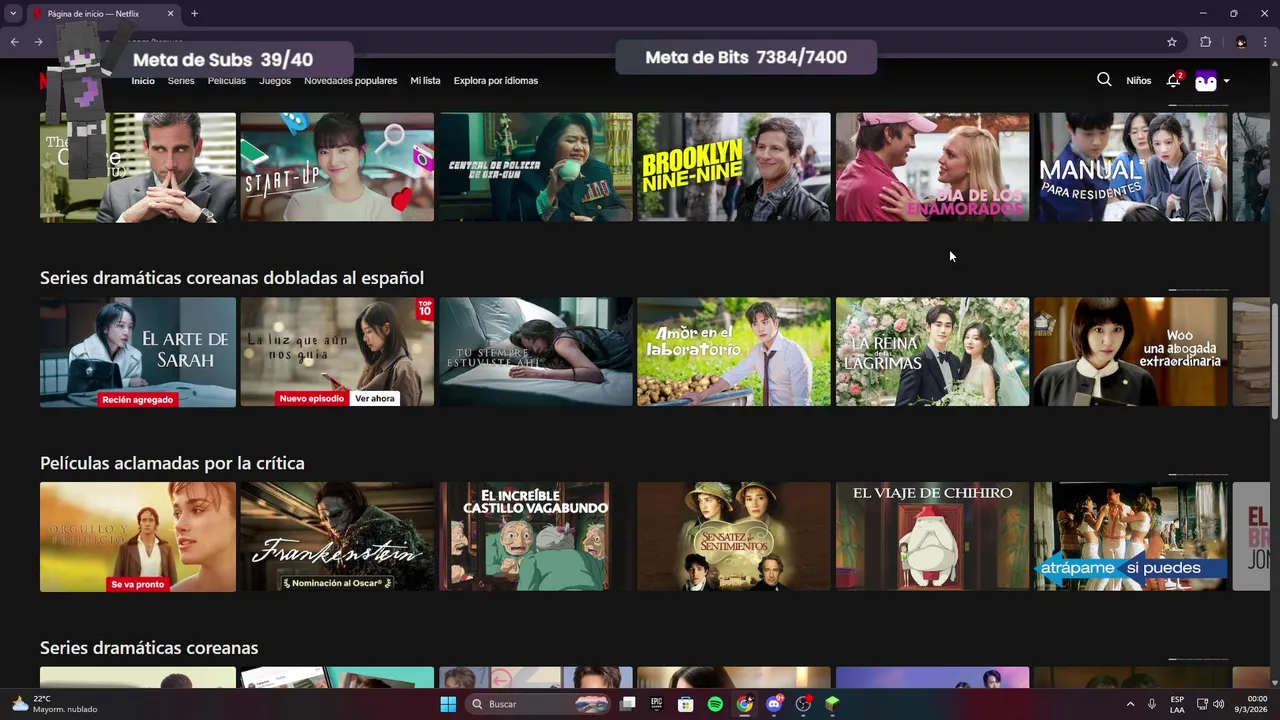Open the weather widget on the taskbar

[55, 704]
